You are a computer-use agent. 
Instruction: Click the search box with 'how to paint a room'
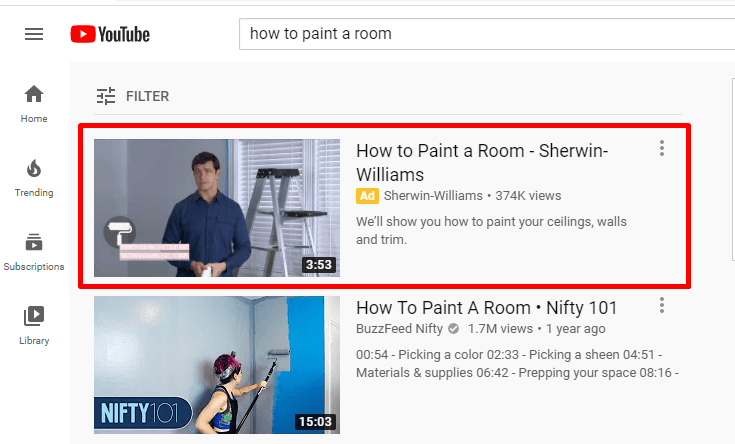[x=487, y=34]
